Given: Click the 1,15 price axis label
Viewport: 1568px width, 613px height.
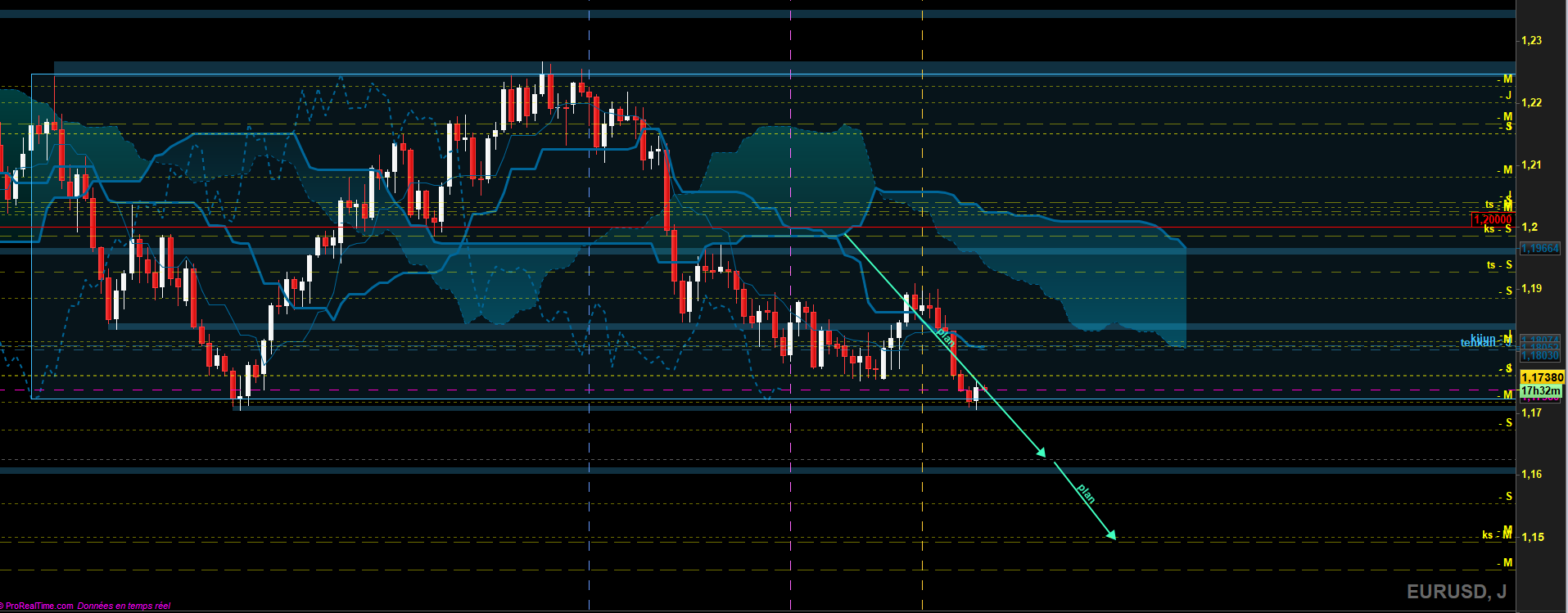Looking at the screenshot, I should click(x=1532, y=537).
